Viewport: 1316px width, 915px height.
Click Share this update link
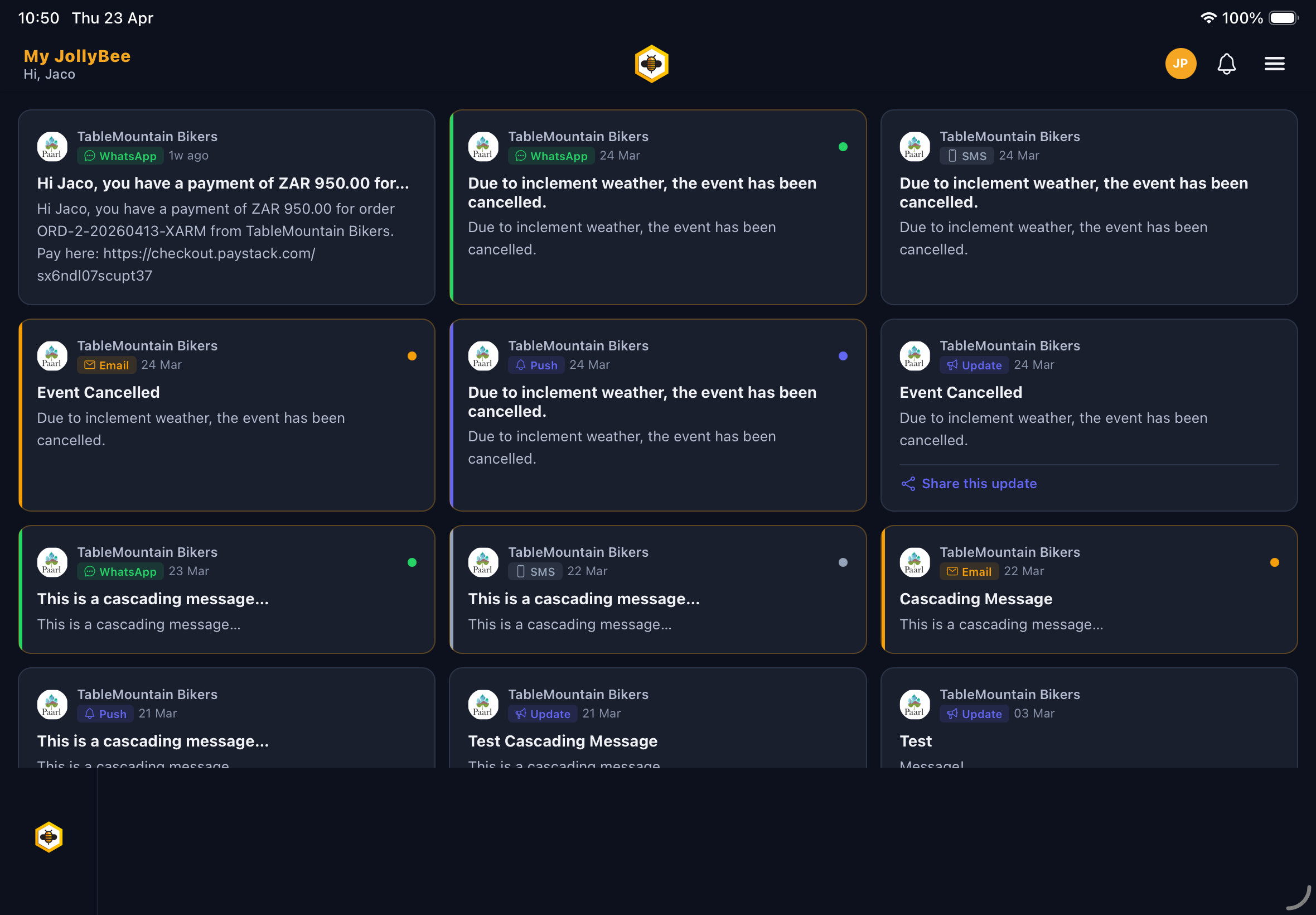pos(979,483)
